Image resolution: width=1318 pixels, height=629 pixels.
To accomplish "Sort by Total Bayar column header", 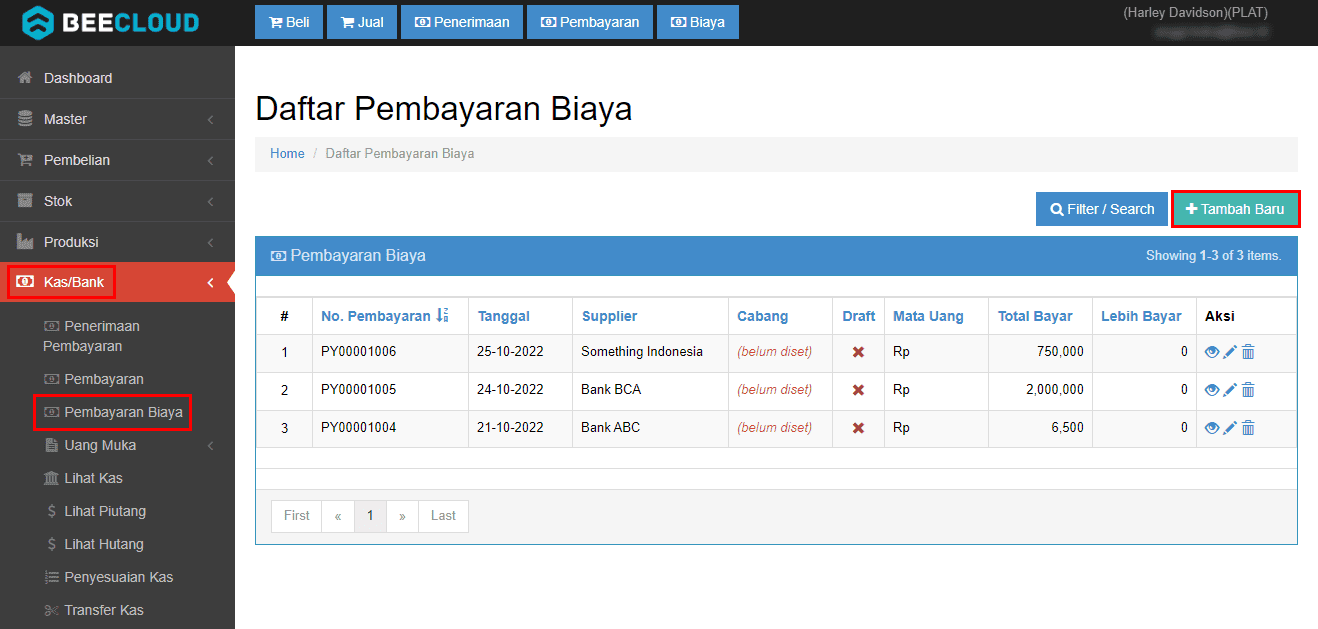I will coord(1035,316).
